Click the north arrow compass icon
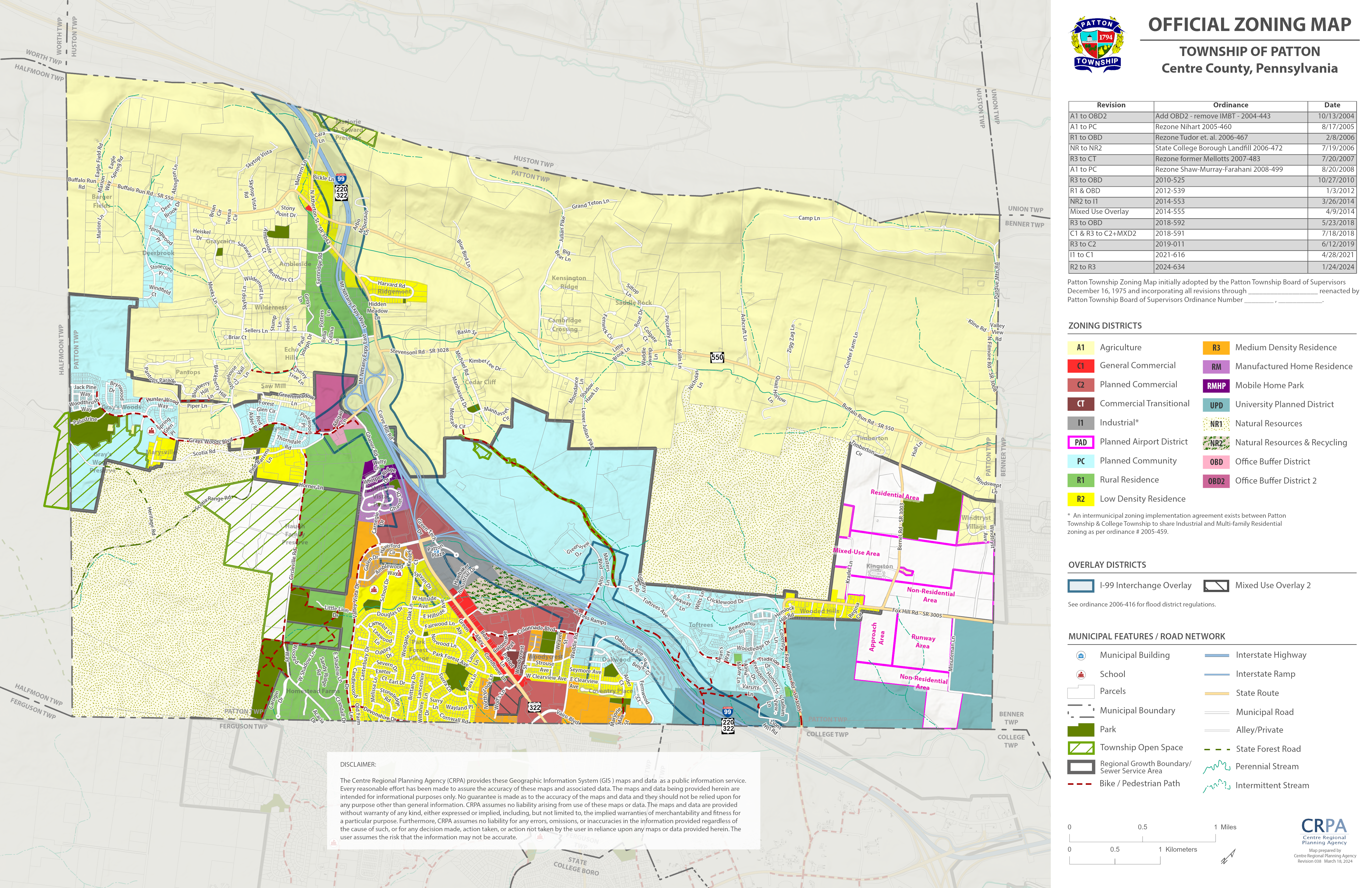Image resolution: width=1372 pixels, height=888 pixels. [x=1228, y=856]
